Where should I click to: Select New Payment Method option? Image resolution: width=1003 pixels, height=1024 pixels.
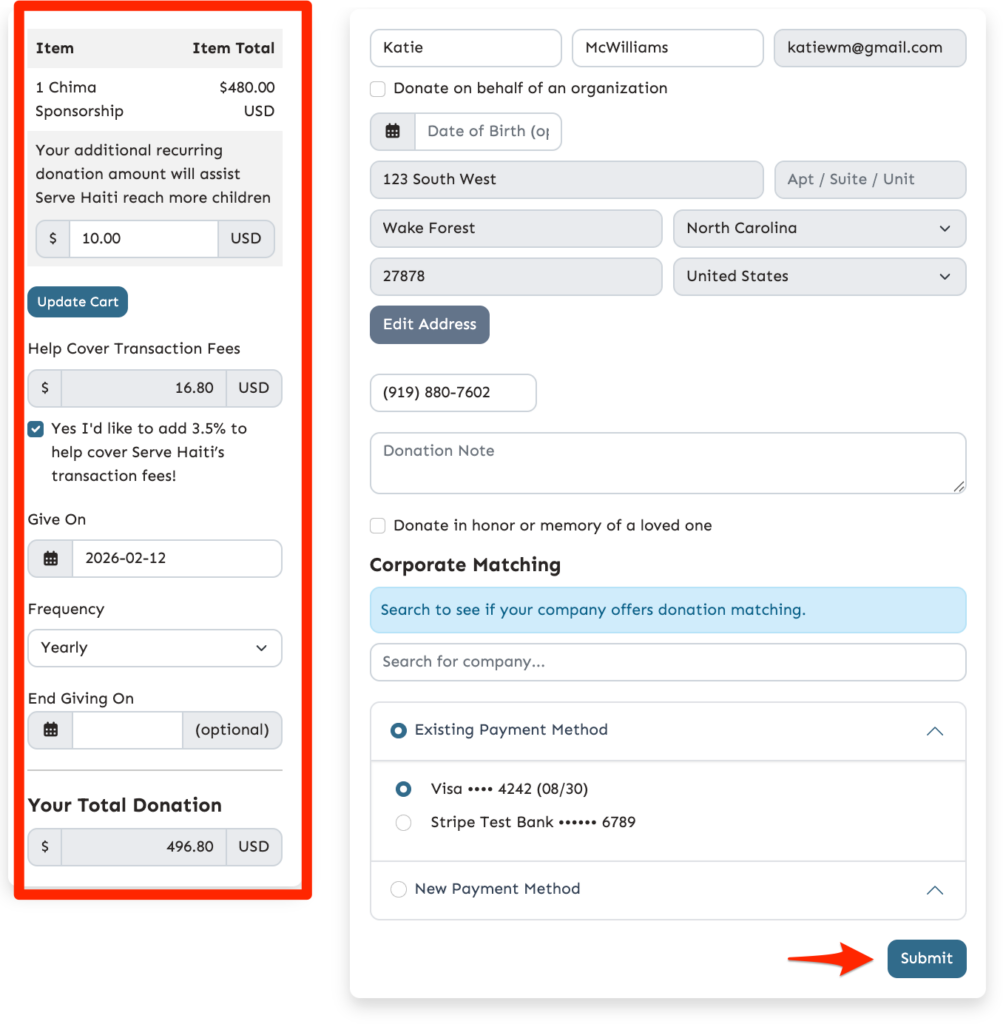[x=399, y=889]
